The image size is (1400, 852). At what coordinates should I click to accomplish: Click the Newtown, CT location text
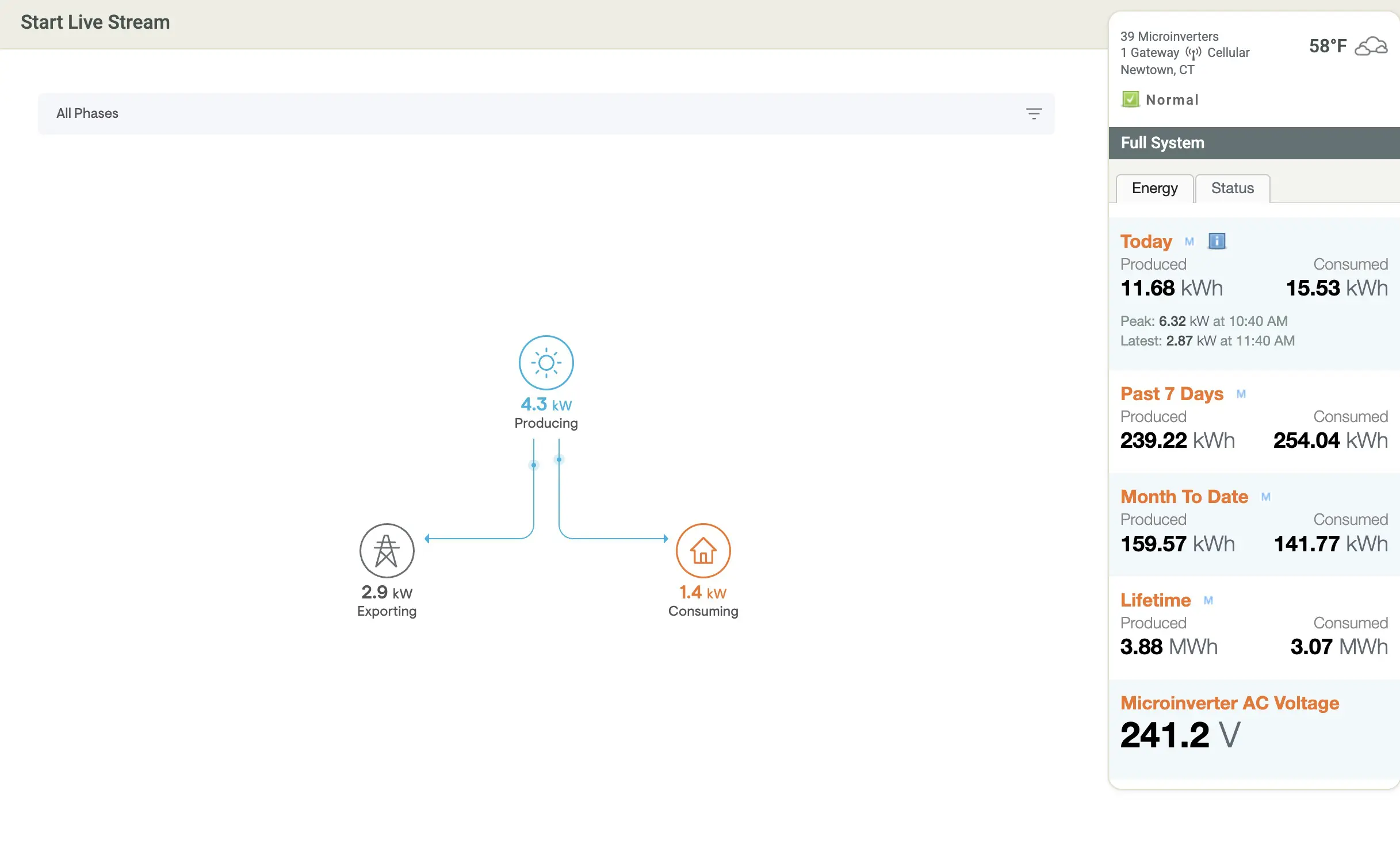click(1157, 70)
